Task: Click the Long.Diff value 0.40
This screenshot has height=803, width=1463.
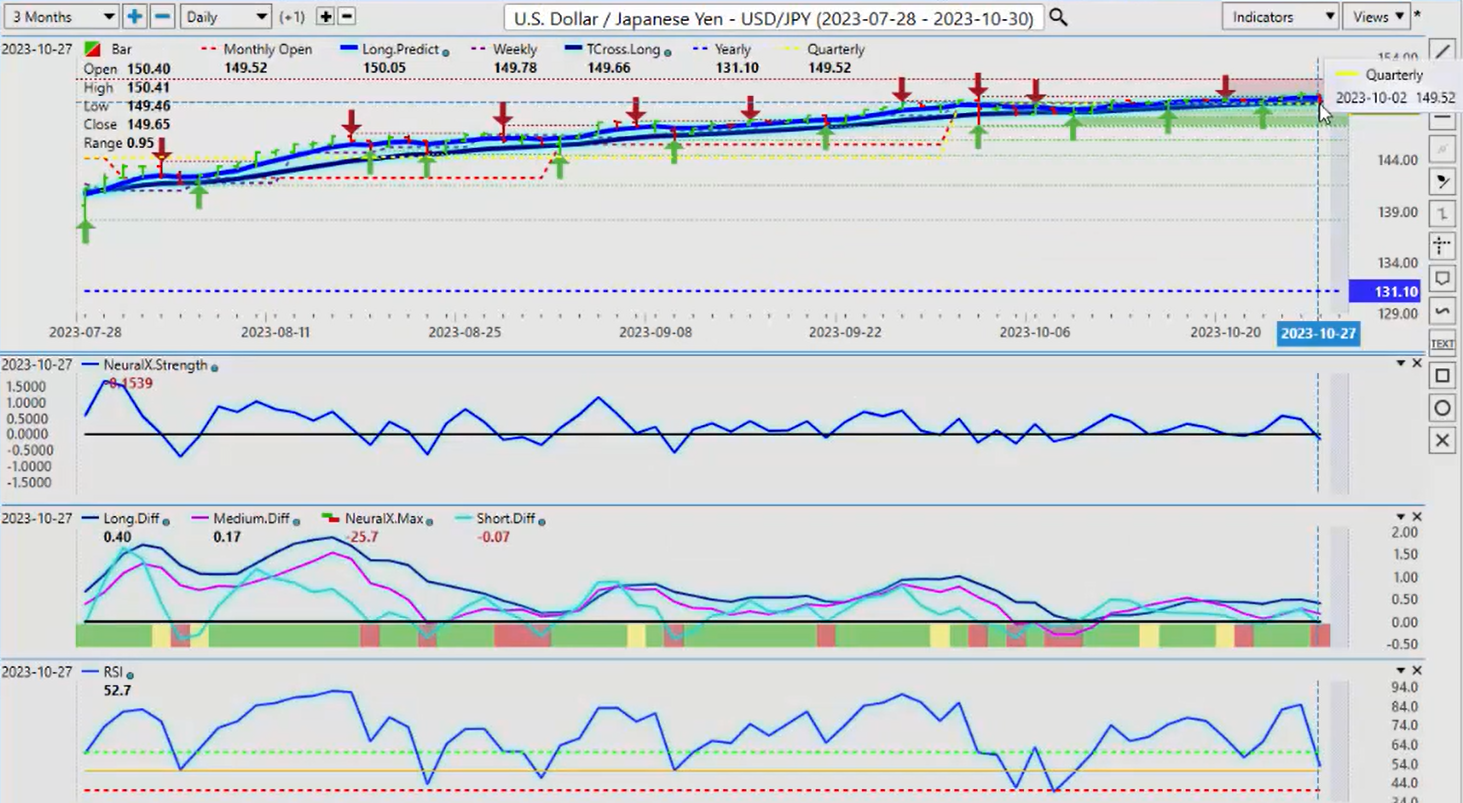Action: pos(117,537)
